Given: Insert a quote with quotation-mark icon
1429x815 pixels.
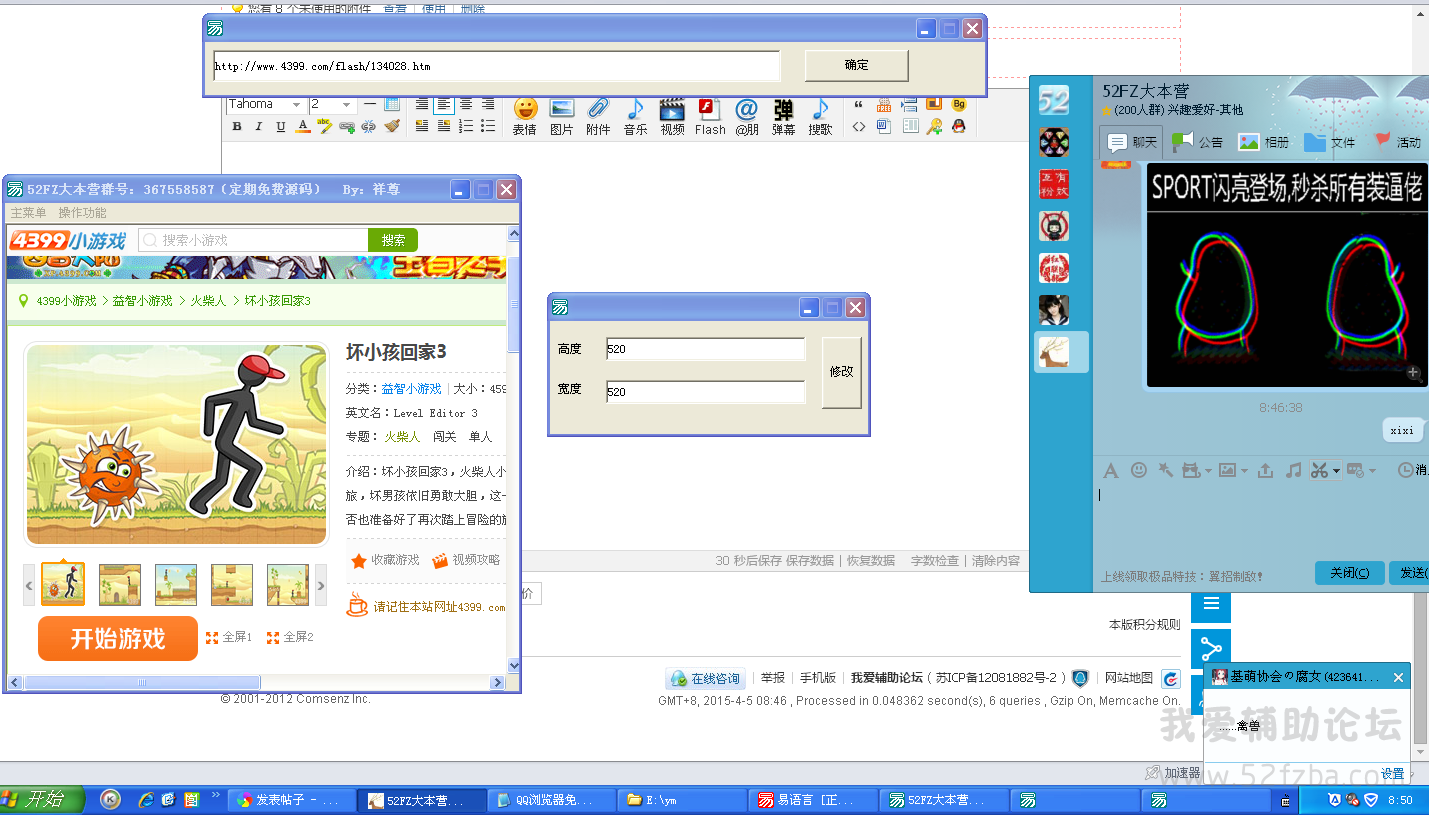Looking at the screenshot, I should pos(859,104).
